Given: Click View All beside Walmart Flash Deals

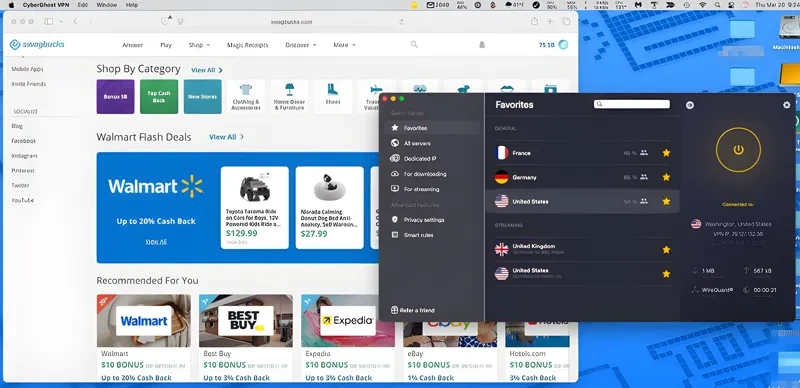Looking at the screenshot, I should [226, 137].
